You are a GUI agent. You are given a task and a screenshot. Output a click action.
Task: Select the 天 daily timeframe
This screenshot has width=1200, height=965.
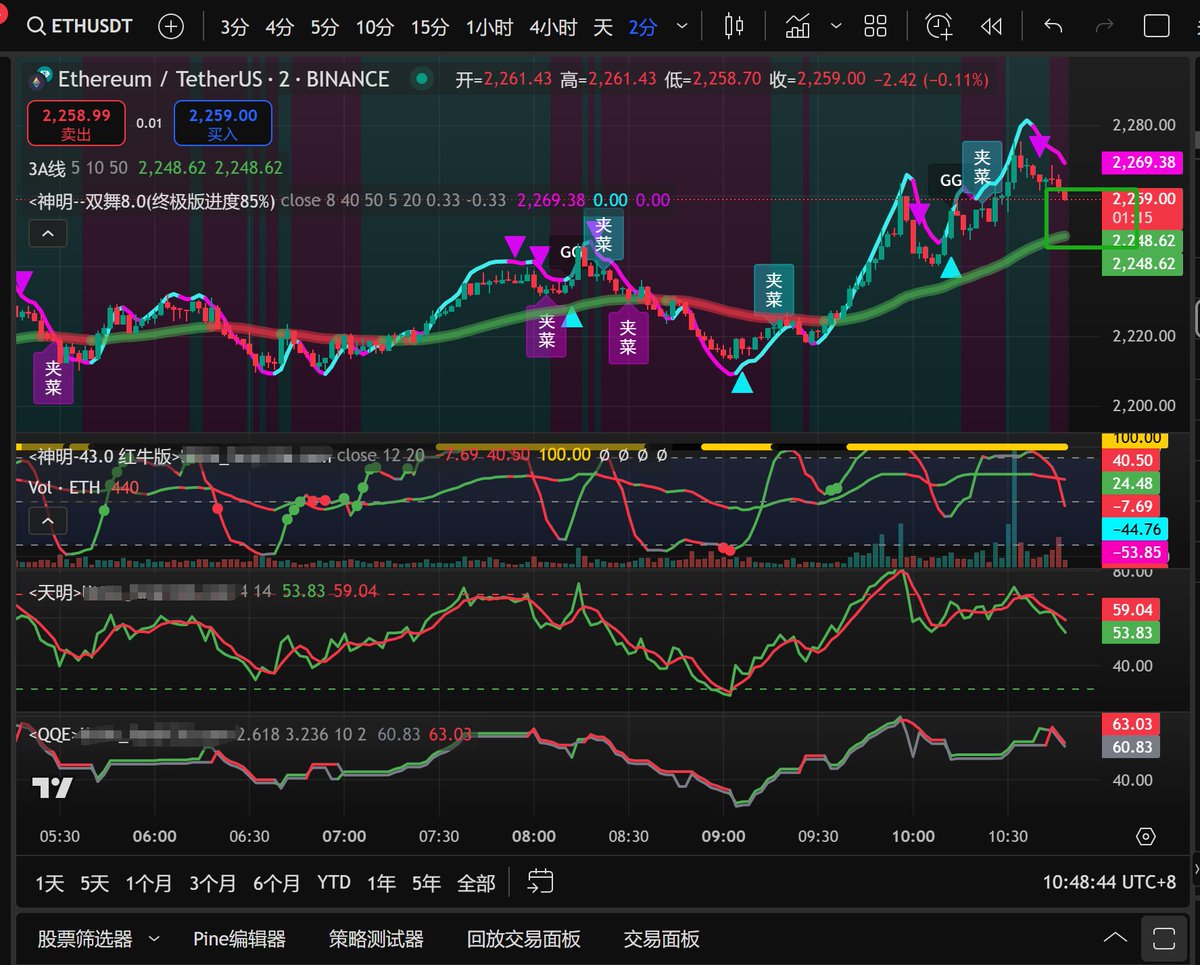pyautogui.click(x=602, y=27)
